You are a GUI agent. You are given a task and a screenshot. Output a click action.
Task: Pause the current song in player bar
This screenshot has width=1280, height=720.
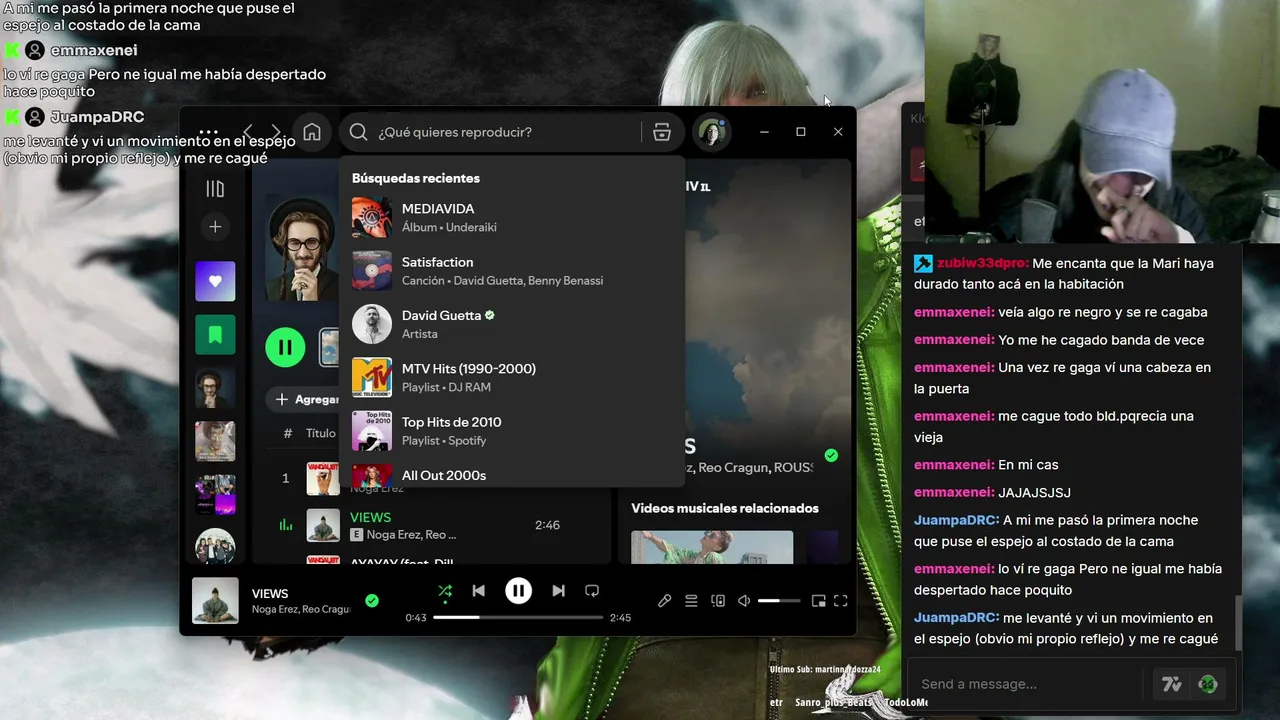518,591
